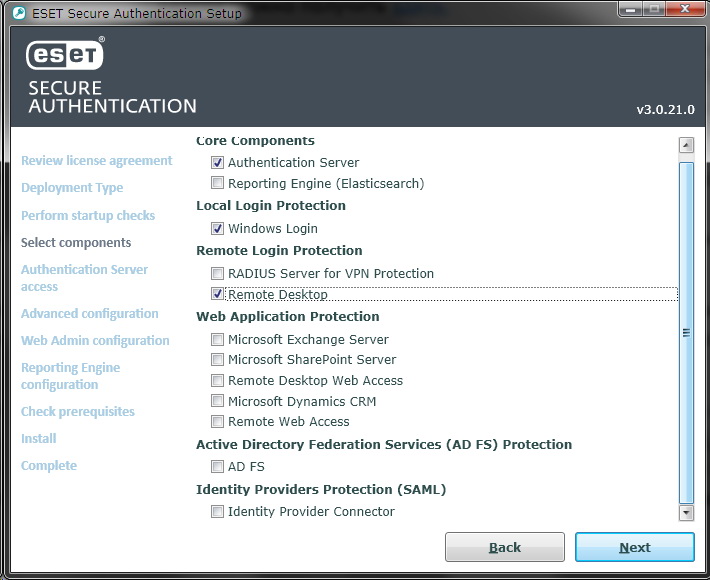This screenshot has height=580, width=710.
Task: Enable Microsoft SharePoint Server protection
Action: coord(217,360)
